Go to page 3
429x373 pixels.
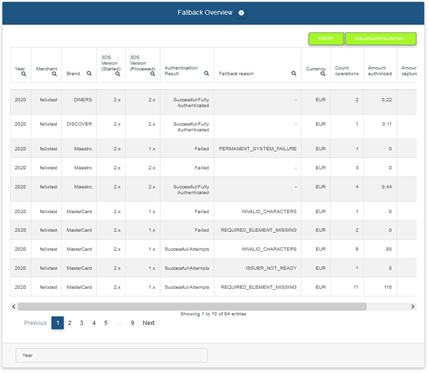click(82, 323)
